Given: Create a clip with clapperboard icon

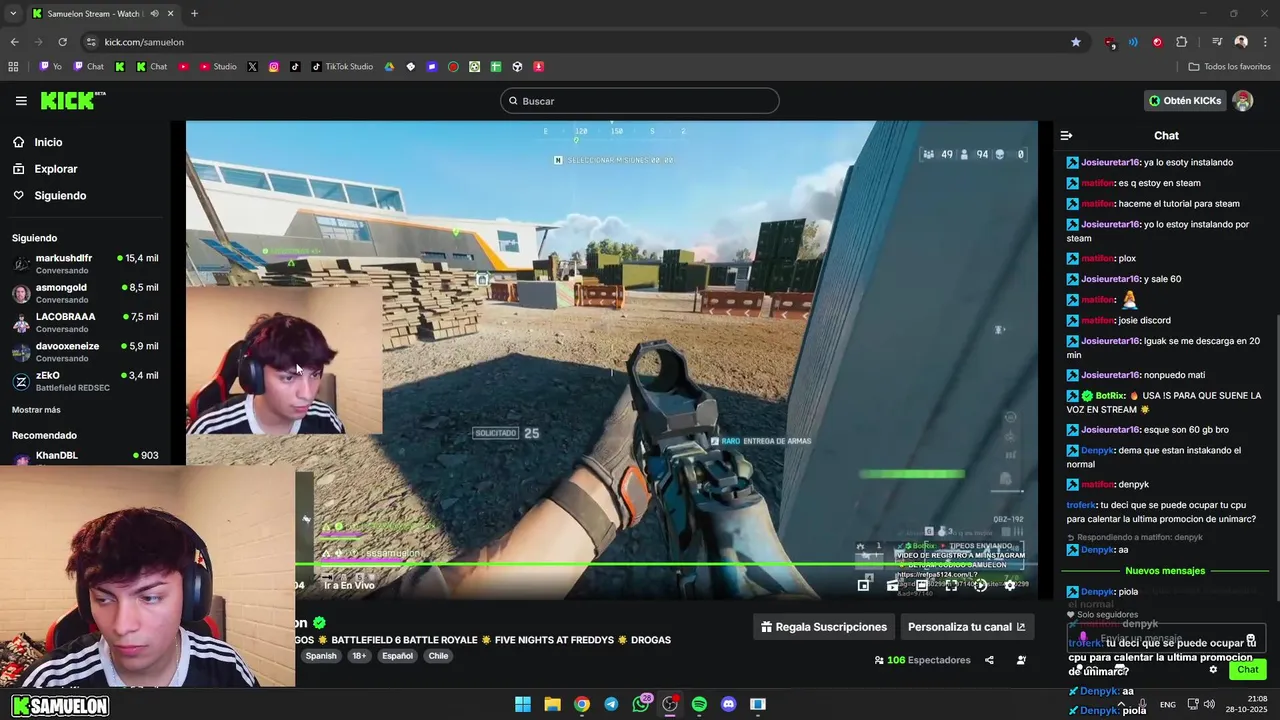Looking at the screenshot, I should [893, 585].
